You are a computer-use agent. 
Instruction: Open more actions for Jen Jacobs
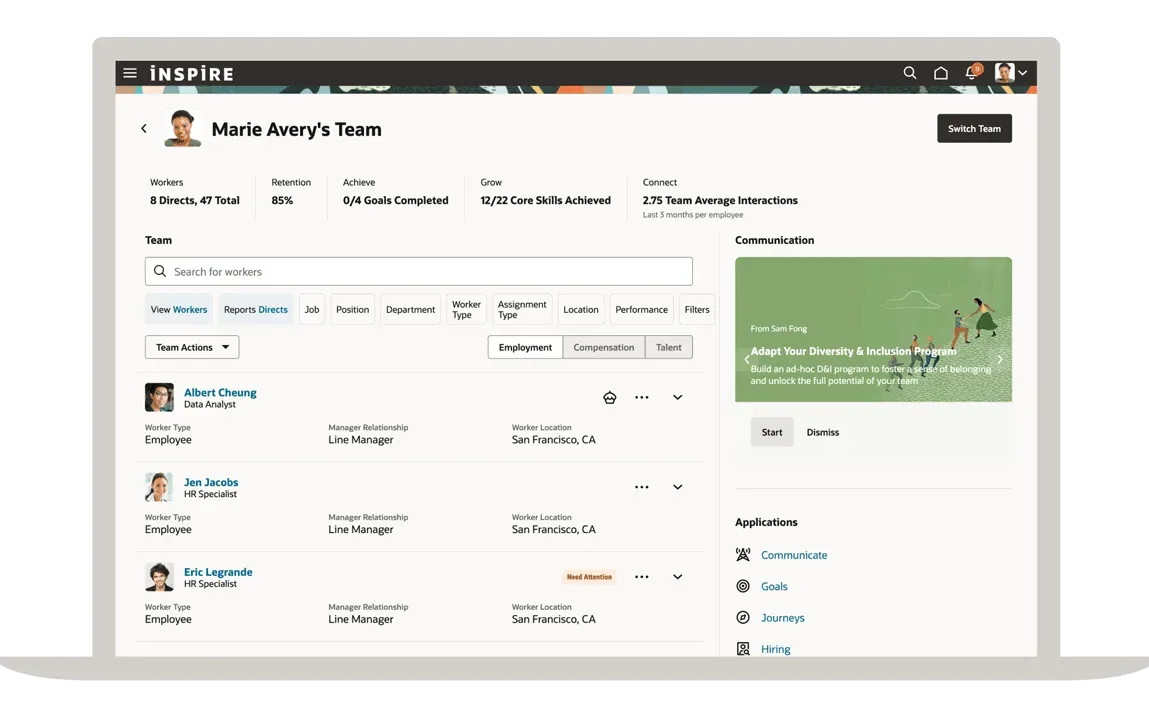642,487
